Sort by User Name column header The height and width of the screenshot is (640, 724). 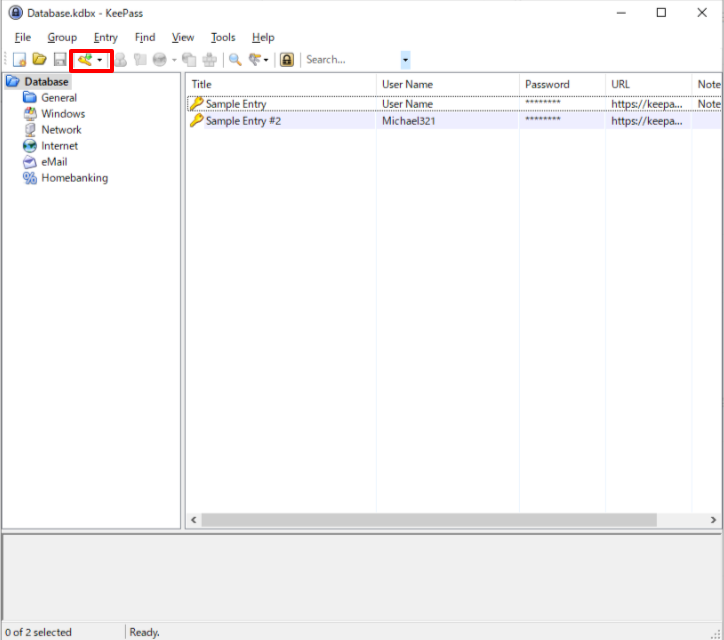(x=446, y=84)
